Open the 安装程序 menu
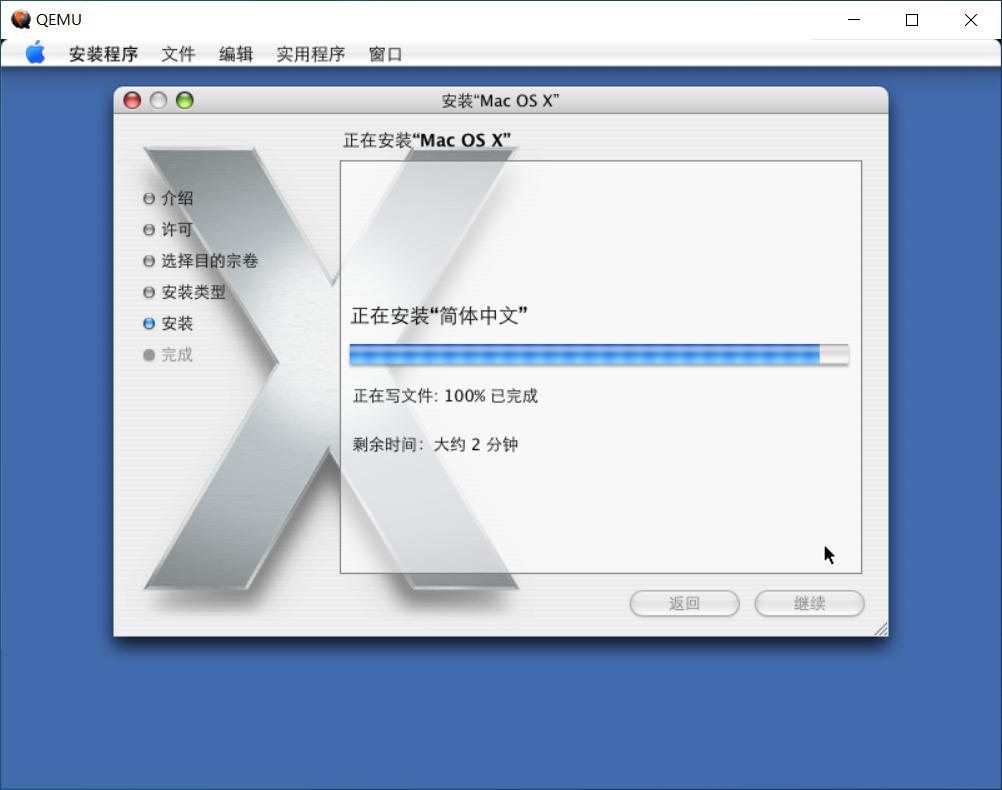1002x790 pixels. tap(104, 54)
